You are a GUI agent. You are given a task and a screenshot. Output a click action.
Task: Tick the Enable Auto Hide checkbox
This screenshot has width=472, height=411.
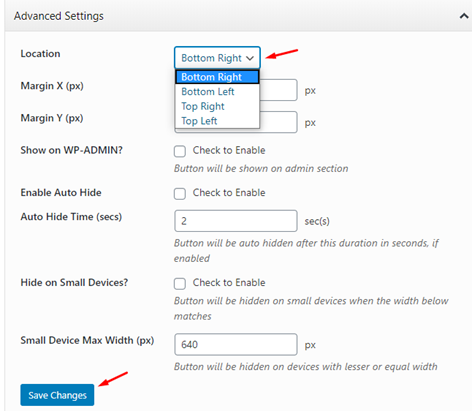click(x=180, y=194)
